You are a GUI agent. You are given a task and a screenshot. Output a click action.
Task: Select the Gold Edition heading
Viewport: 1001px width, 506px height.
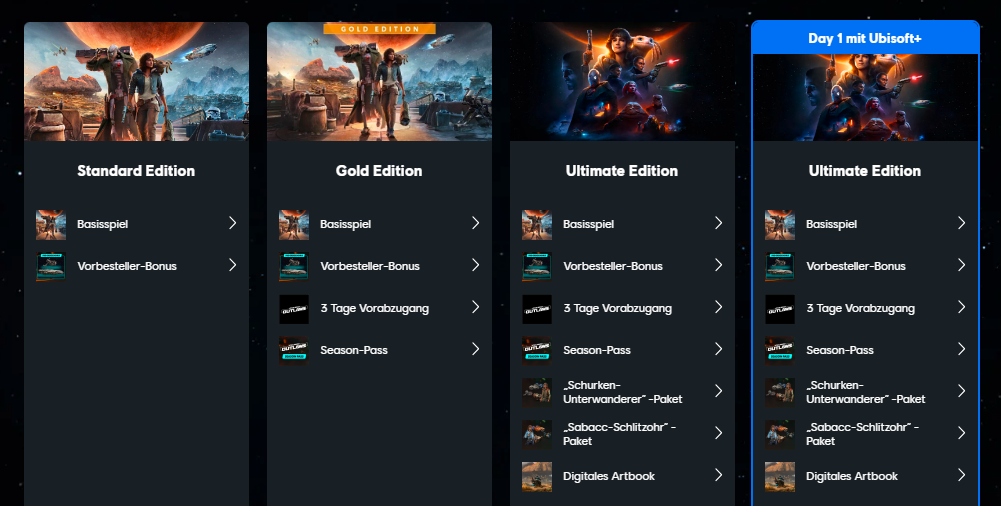pyautogui.click(x=379, y=171)
